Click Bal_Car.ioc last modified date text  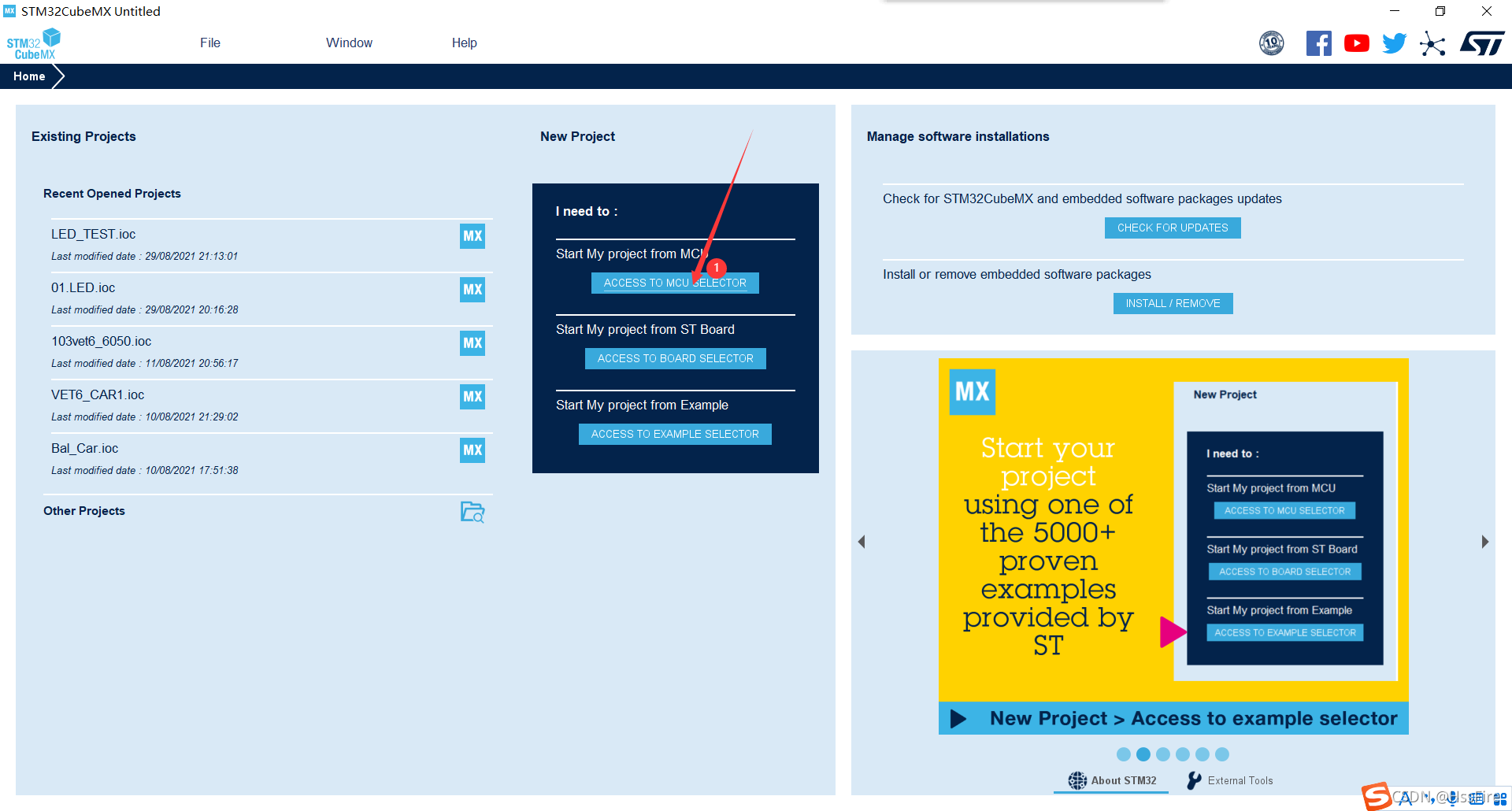coord(144,471)
